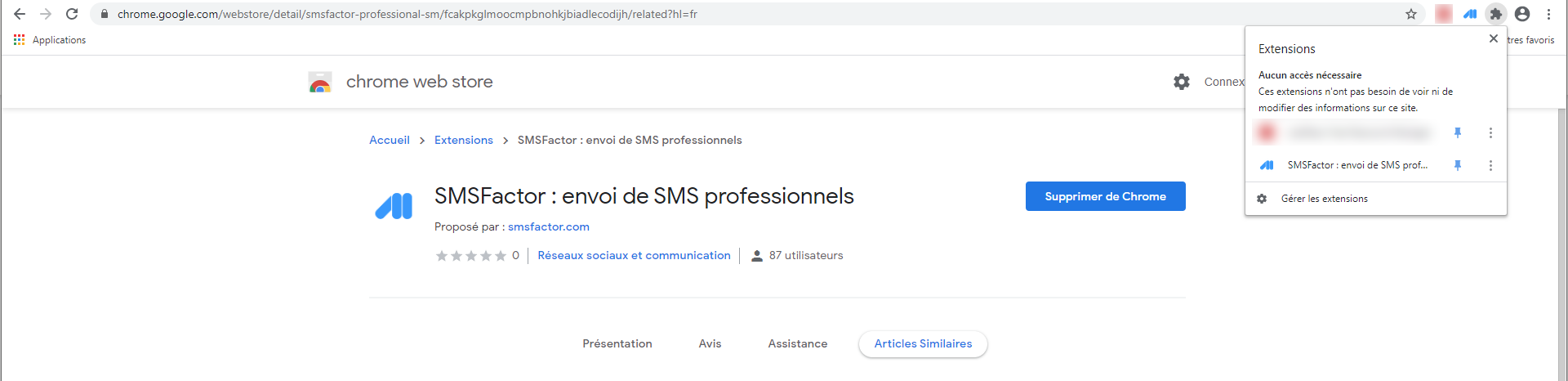Switch to the Articles Similaires tab
This screenshot has height=381, width=1568.
pyautogui.click(x=923, y=343)
